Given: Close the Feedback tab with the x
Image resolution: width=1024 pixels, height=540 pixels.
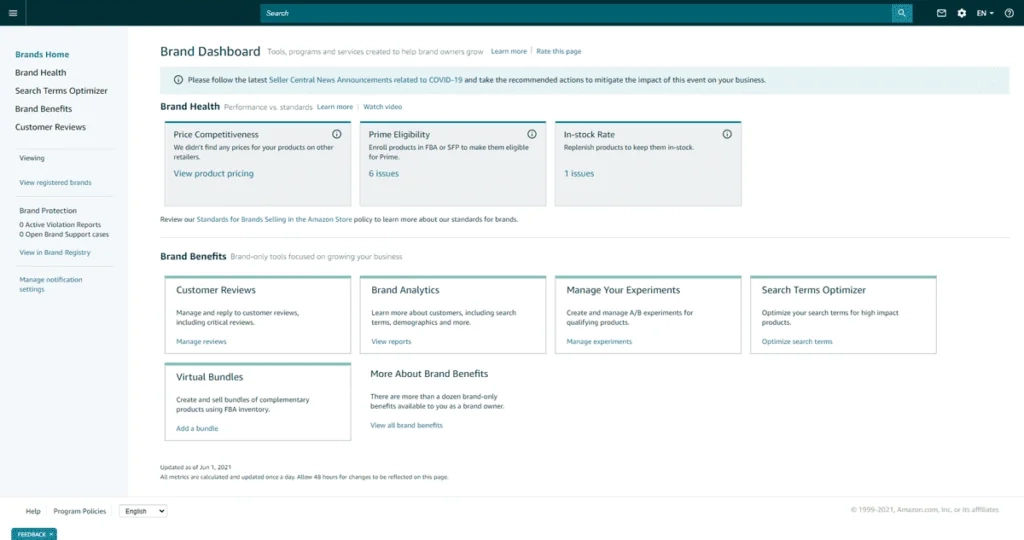Looking at the screenshot, I should (x=51, y=534).
